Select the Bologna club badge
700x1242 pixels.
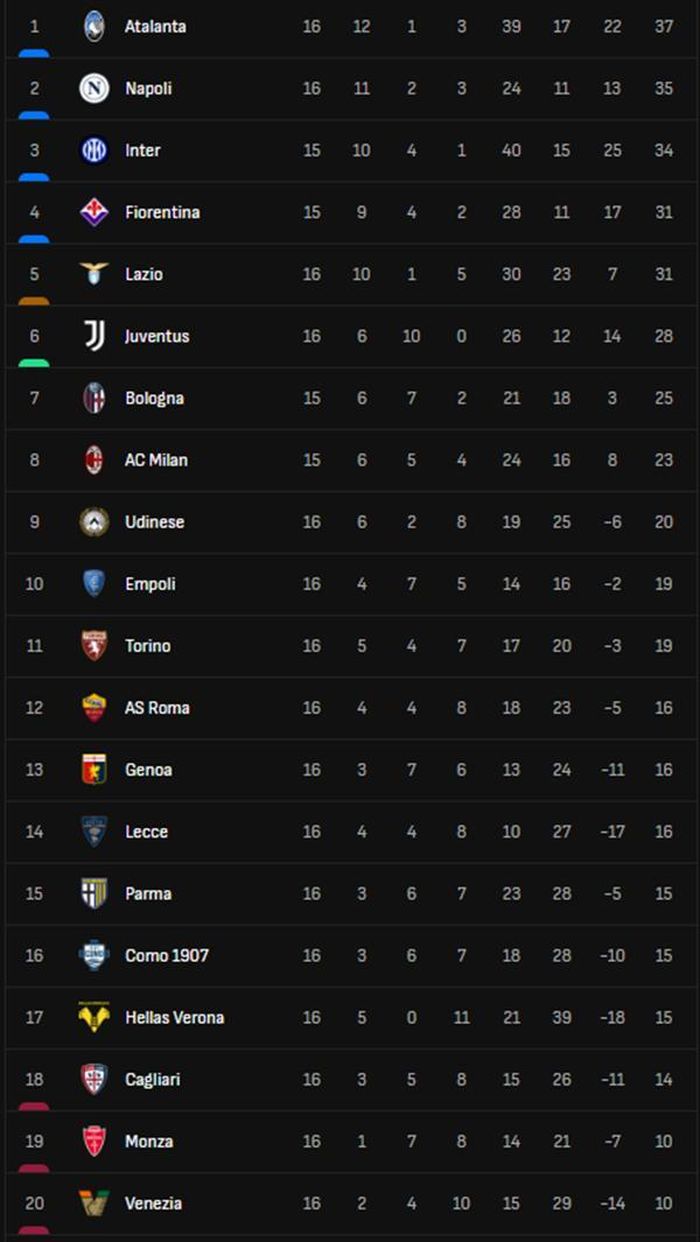tap(94, 398)
